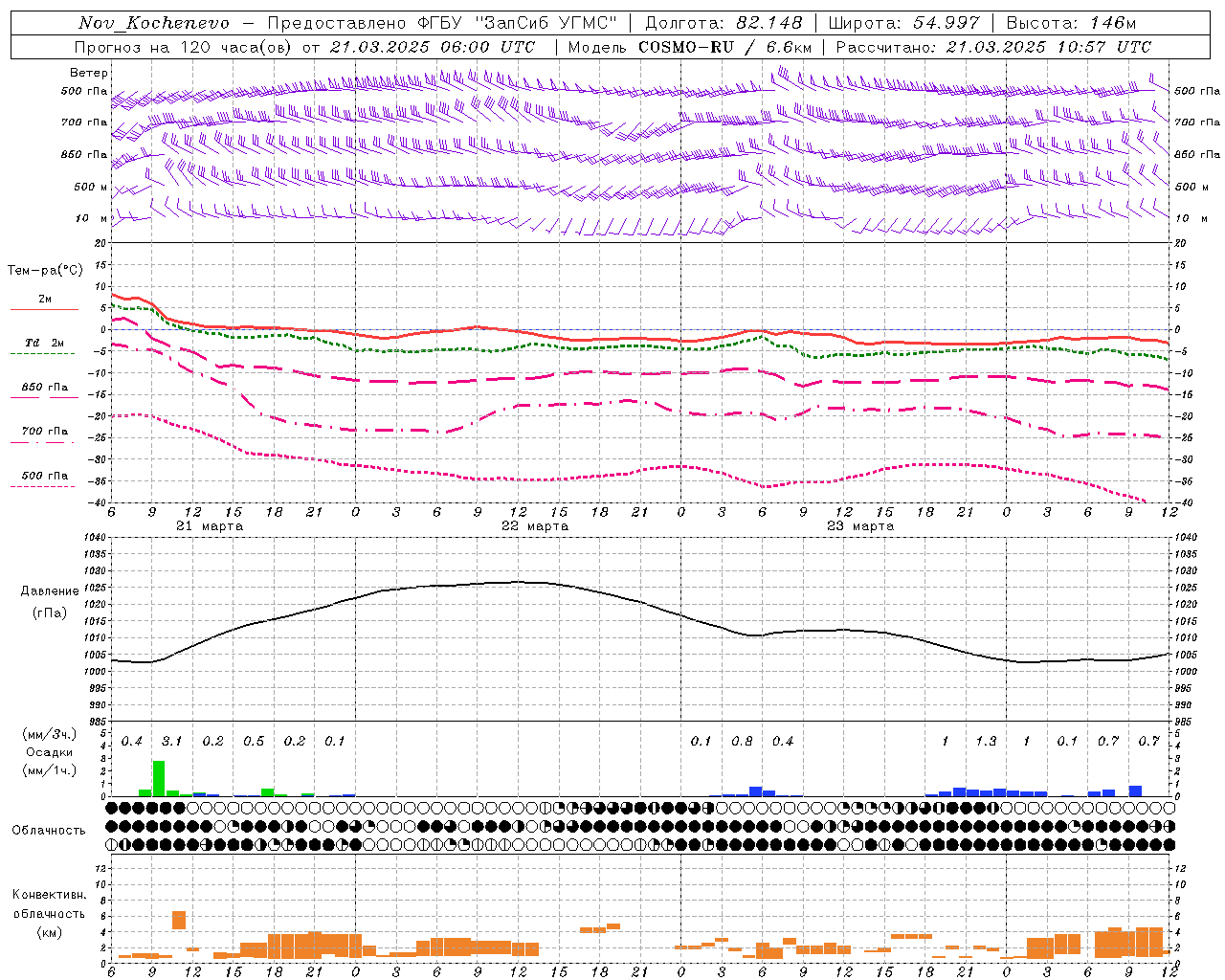This screenshot has height=980, width=1225.
Task: Click the 'Осадки' precipitation label
Action: pyautogui.click(x=49, y=752)
